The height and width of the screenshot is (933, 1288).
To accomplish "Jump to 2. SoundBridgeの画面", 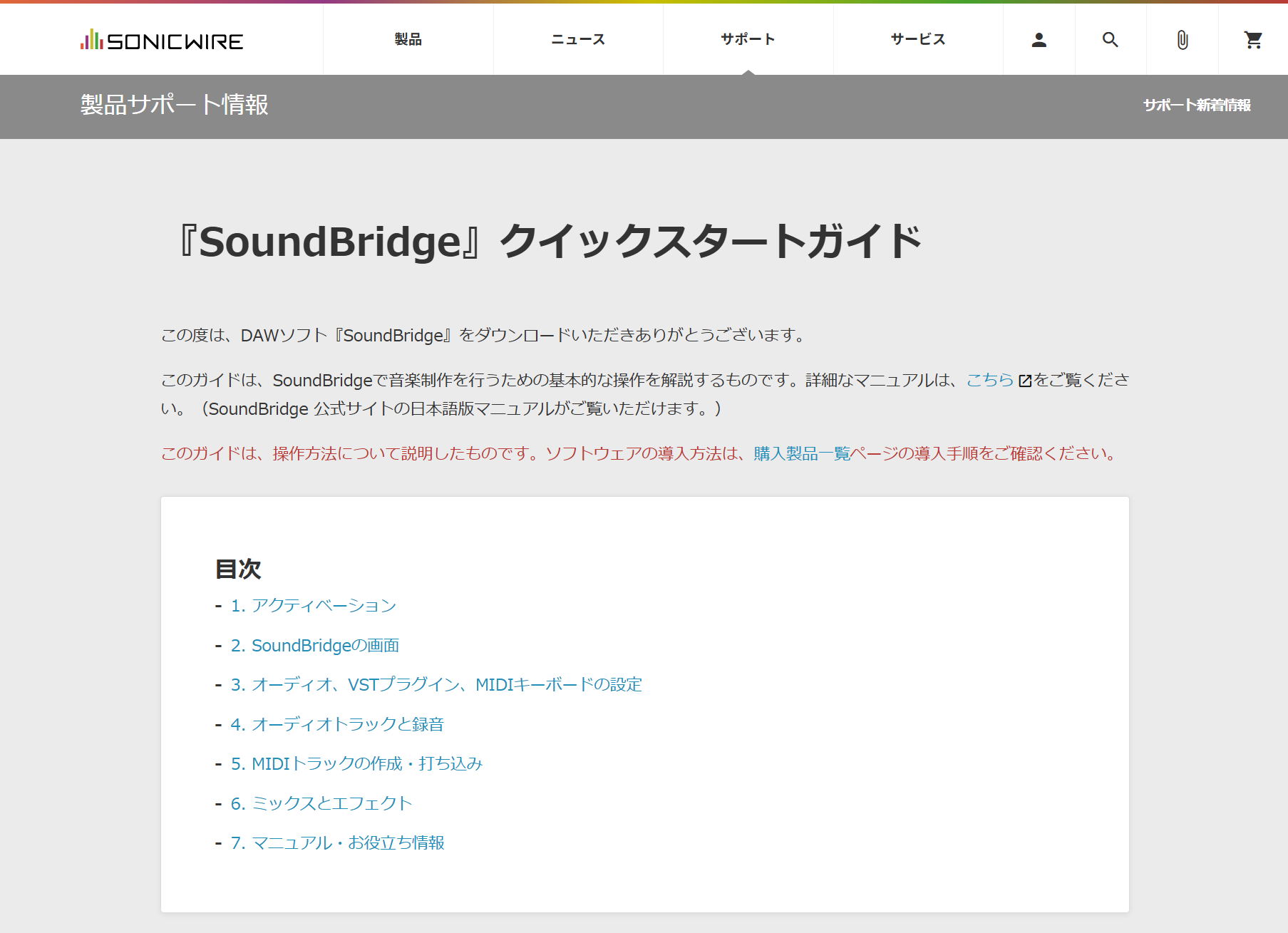I will (x=315, y=646).
